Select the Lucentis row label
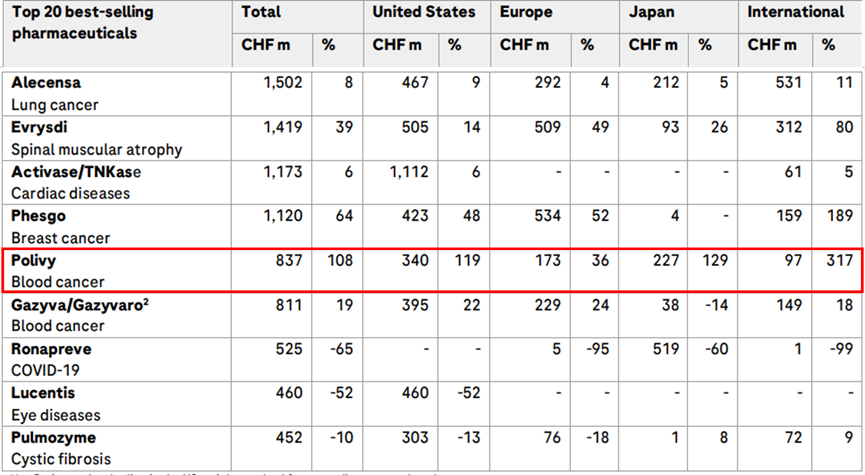 [x=43, y=394]
